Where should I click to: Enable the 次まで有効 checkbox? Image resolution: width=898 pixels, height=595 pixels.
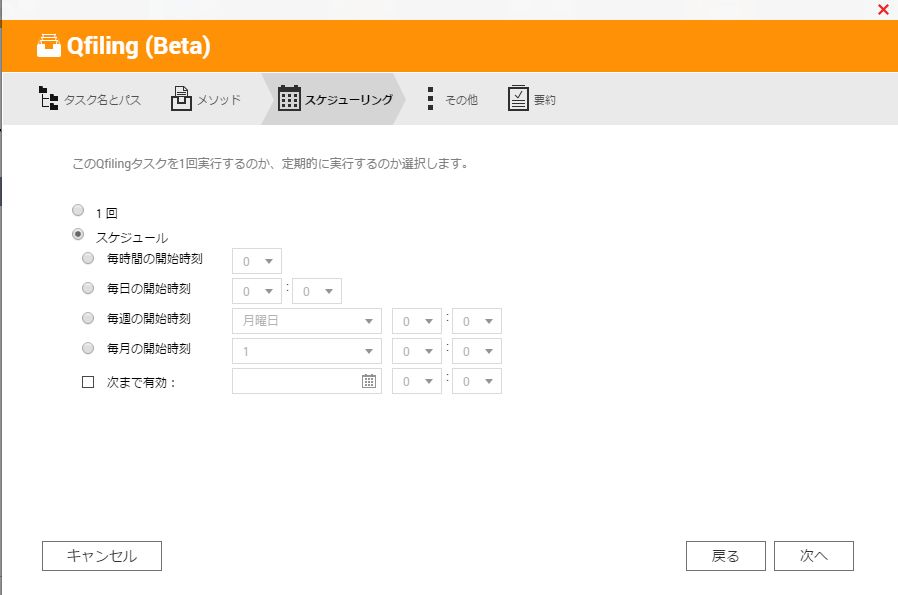[88, 382]
